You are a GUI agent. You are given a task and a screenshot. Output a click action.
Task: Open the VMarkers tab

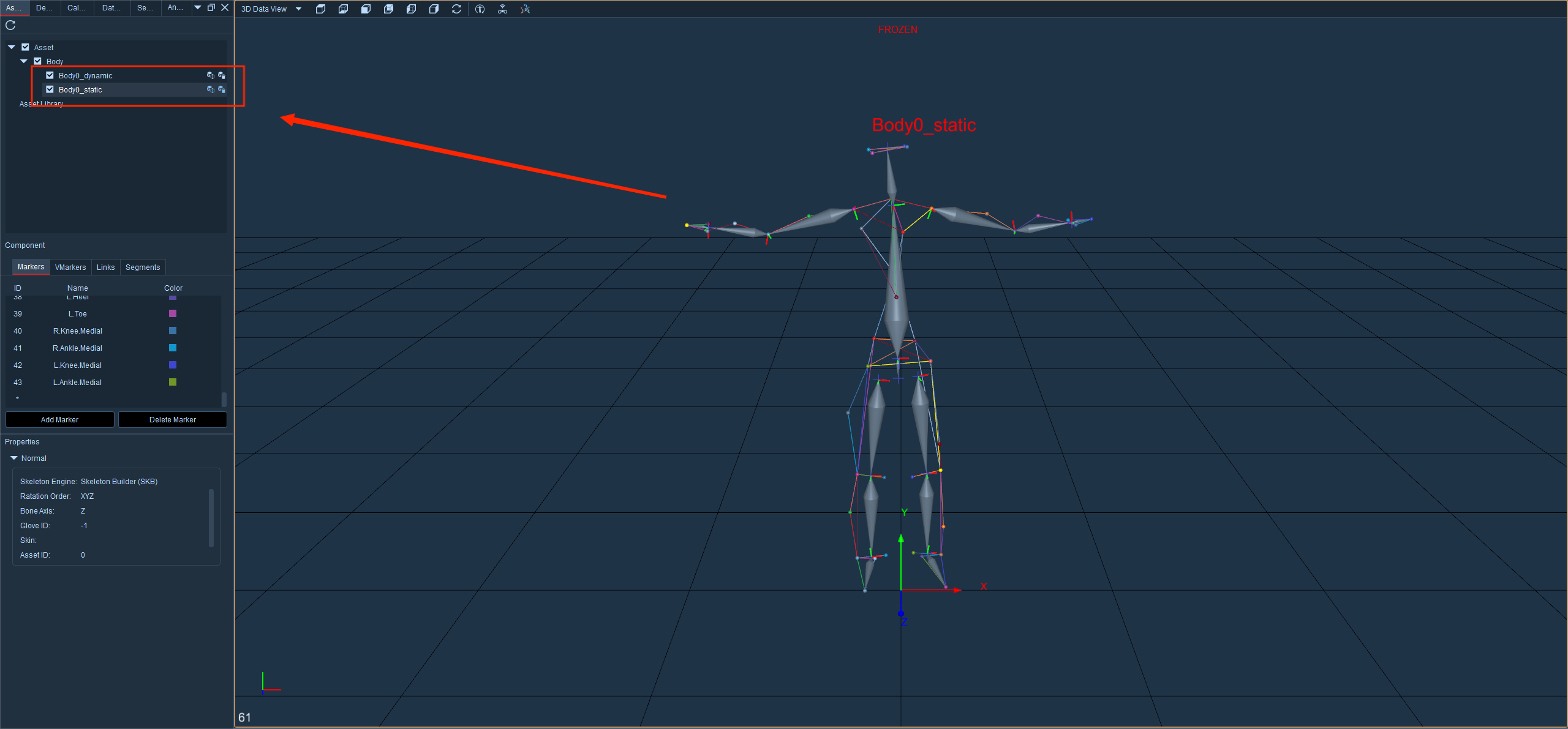70,267
